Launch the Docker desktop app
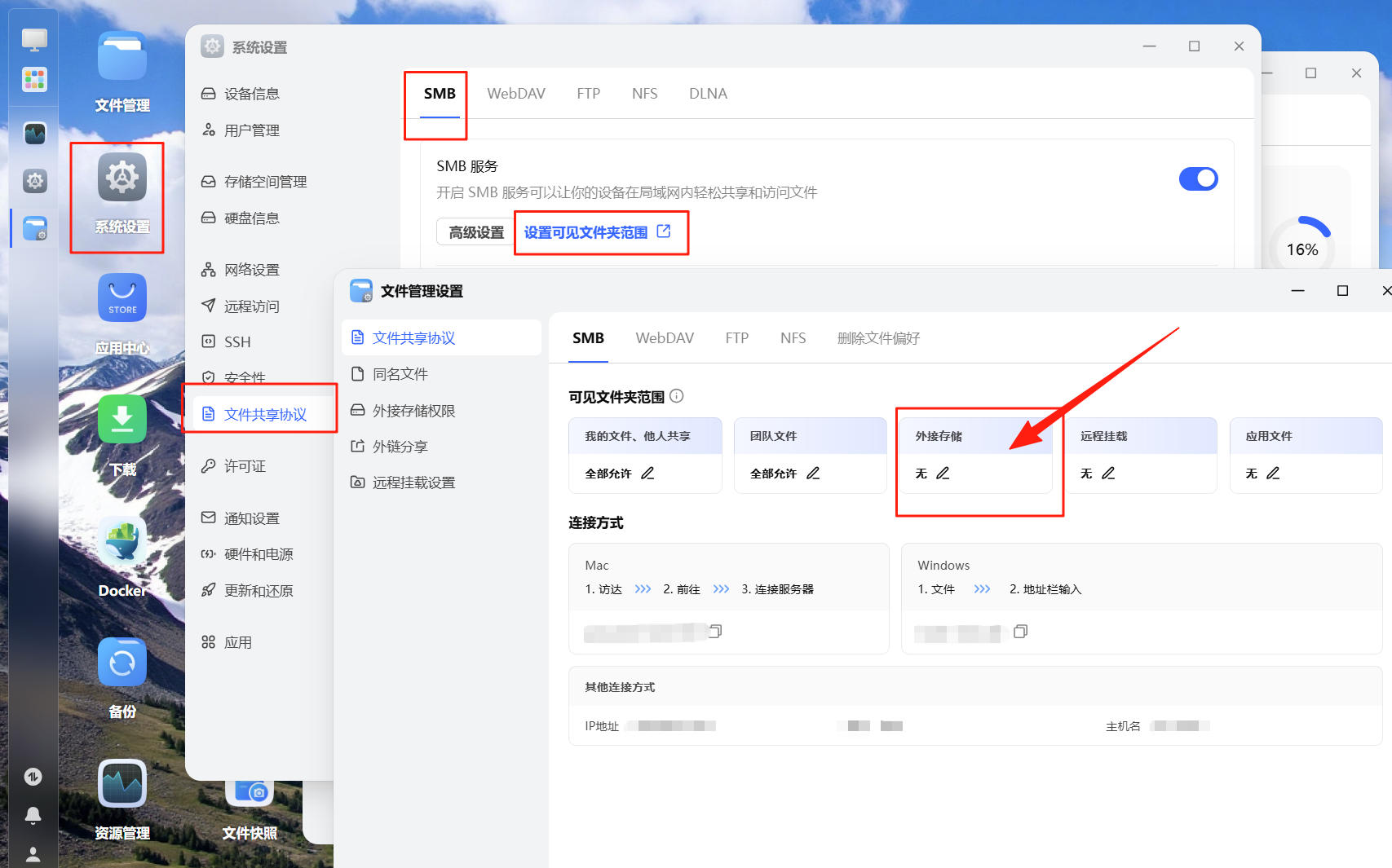 122,540
